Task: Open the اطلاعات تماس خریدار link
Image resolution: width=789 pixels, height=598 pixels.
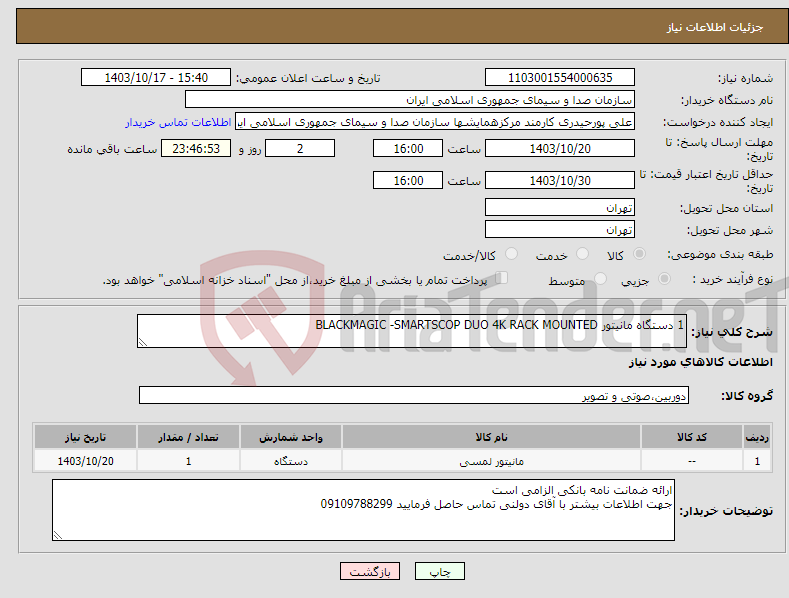Action: click(x=178, y=122)
